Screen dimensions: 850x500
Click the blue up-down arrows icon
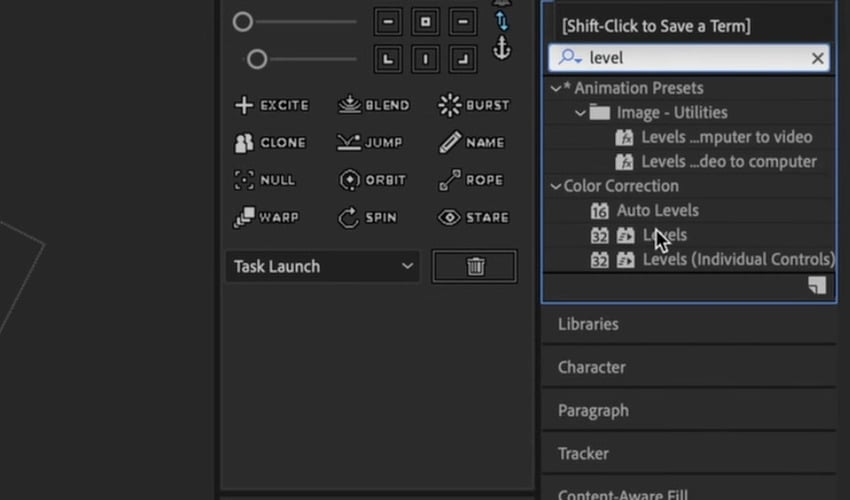click(x=502, y=21)
